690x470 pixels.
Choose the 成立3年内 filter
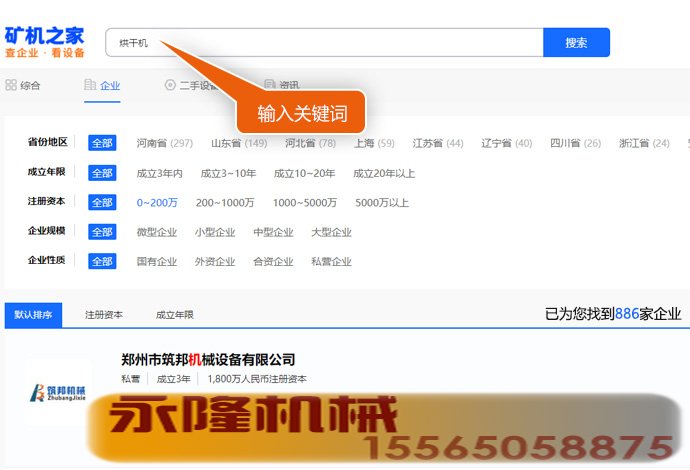click(159, 173)
